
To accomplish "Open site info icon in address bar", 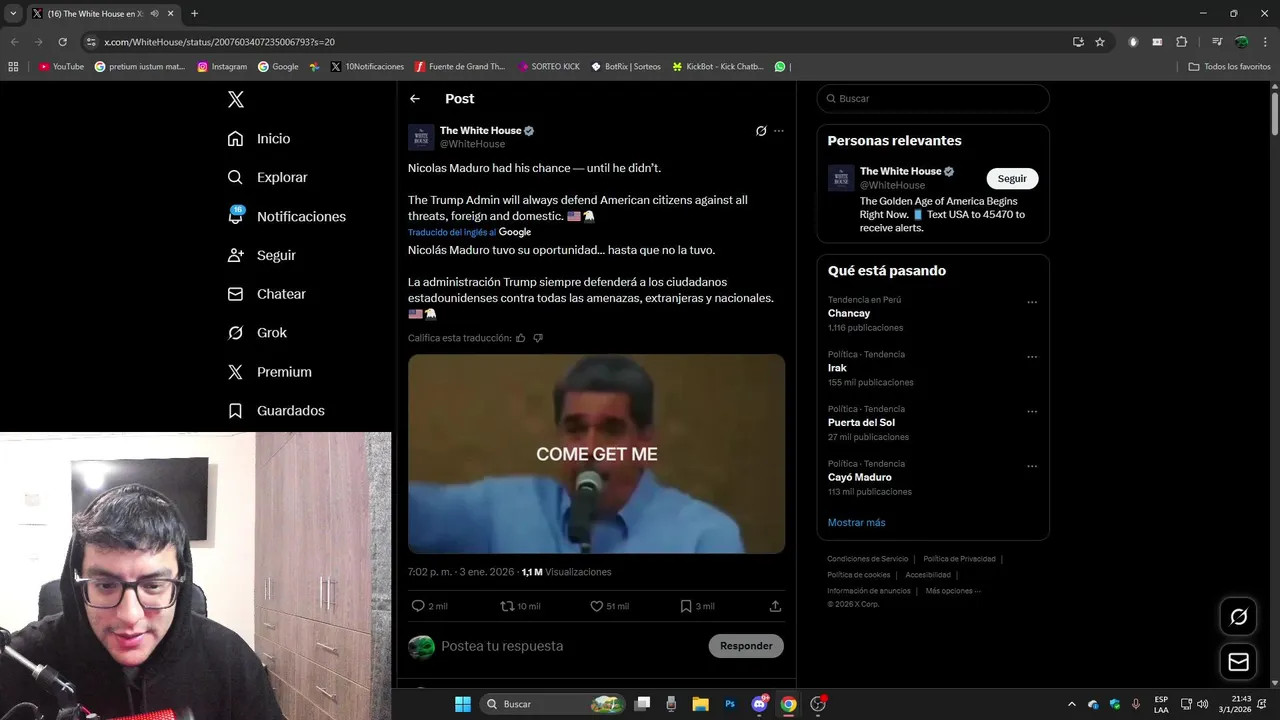I will click(x=91, y=42).
